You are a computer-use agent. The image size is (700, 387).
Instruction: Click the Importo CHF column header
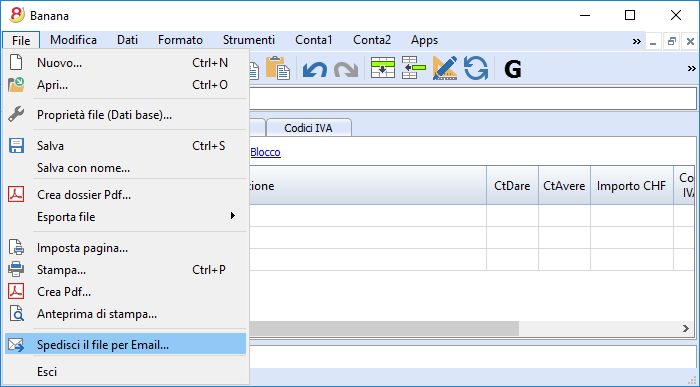(x=631, y=186)
